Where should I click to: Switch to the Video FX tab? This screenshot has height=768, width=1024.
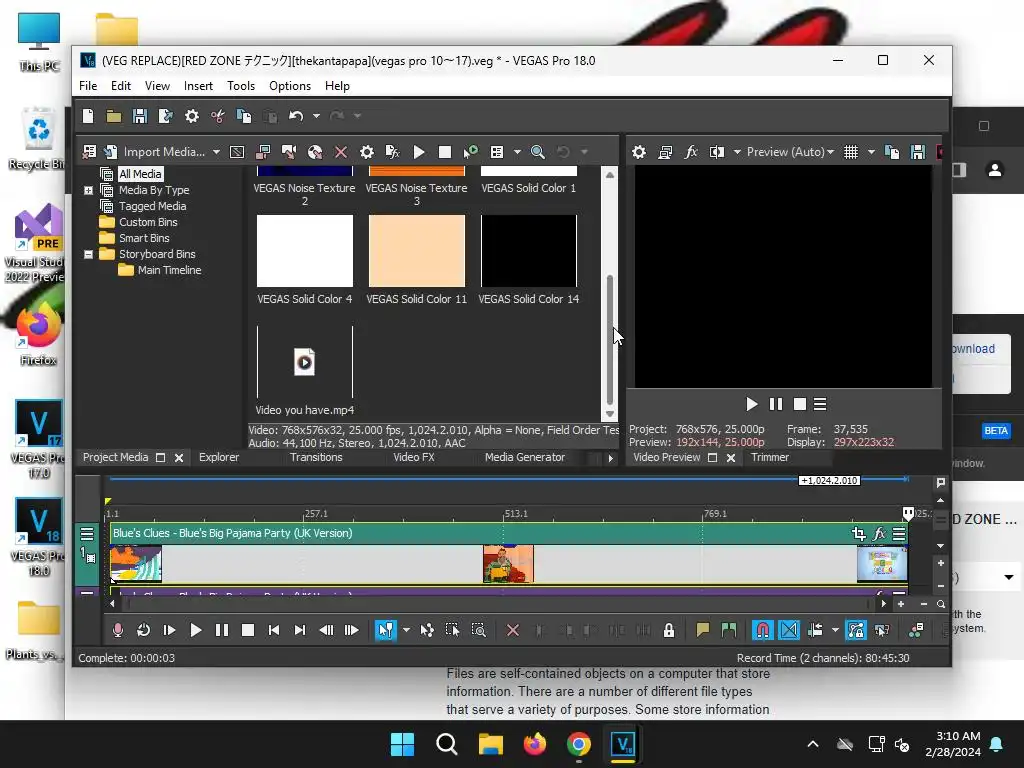point(413,457)
